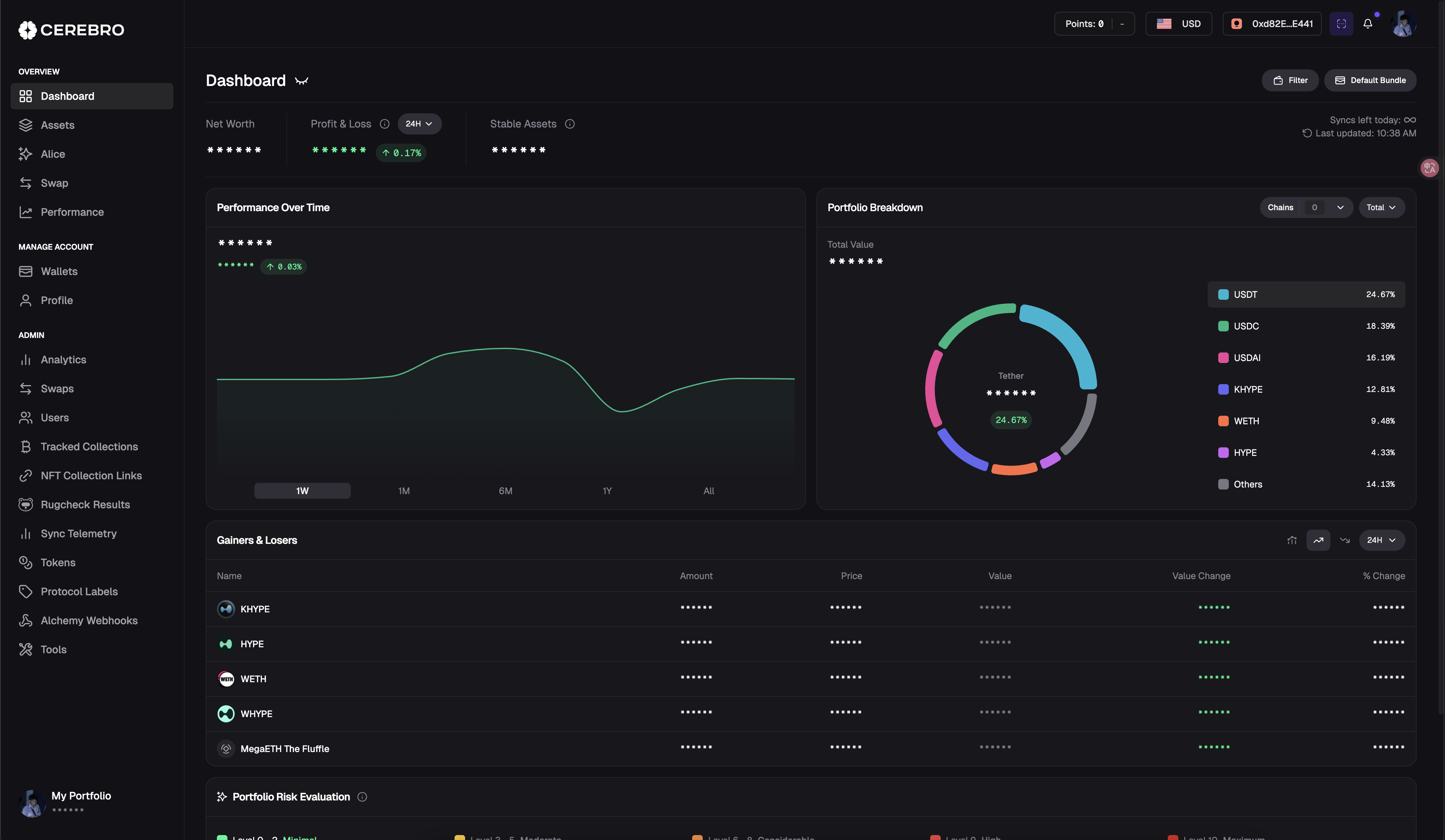Open Alchemy Webhooks panel
1445x840 pixels.
pyautogui.click(x=88, y=620)
